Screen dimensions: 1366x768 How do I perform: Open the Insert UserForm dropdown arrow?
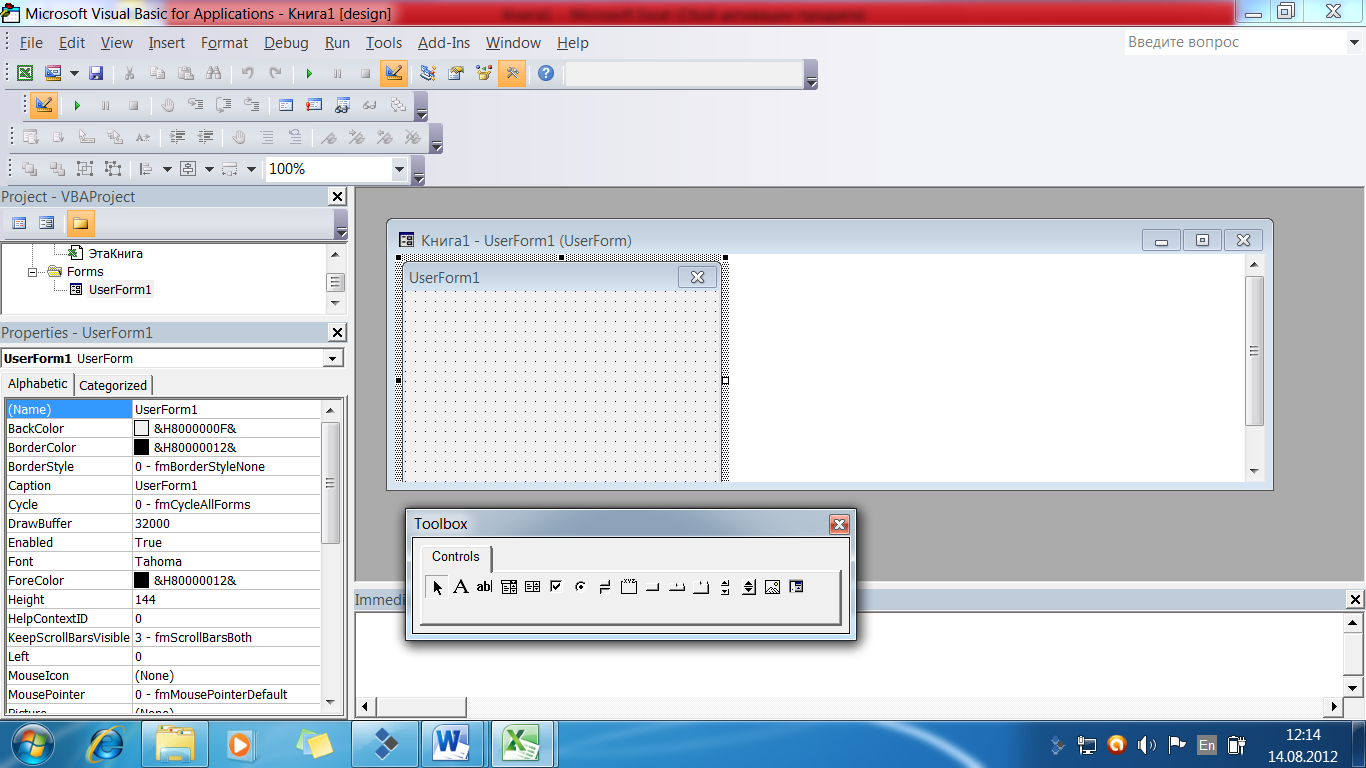pyautogui.click(x=74, y=73)
